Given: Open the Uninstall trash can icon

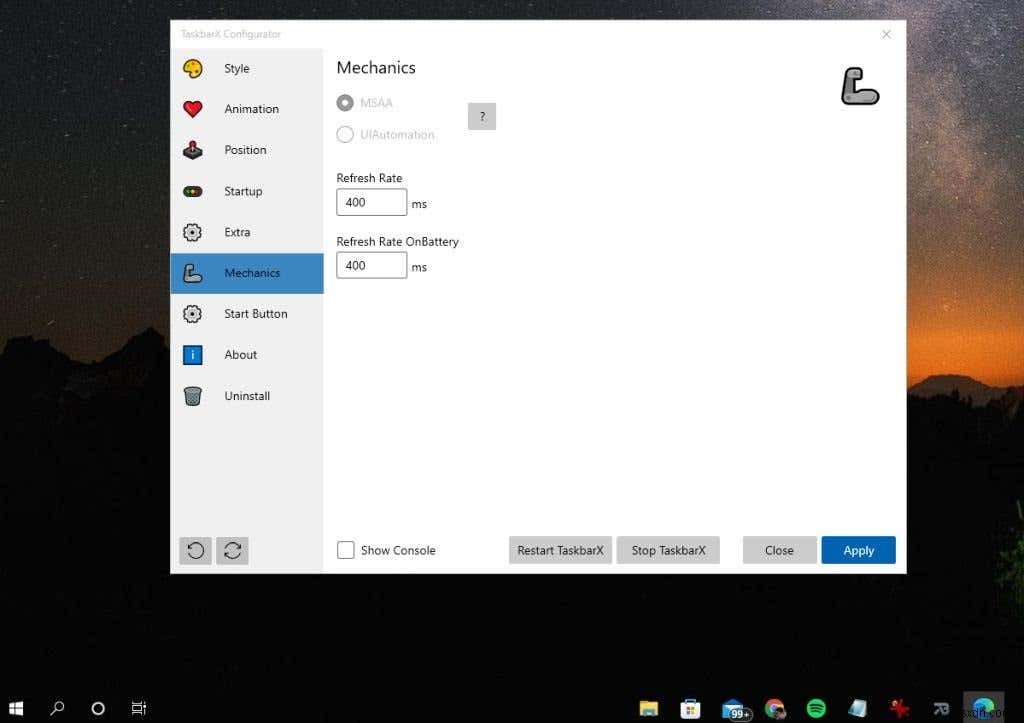Looking at the screenshot, I should tap(193, 396).
